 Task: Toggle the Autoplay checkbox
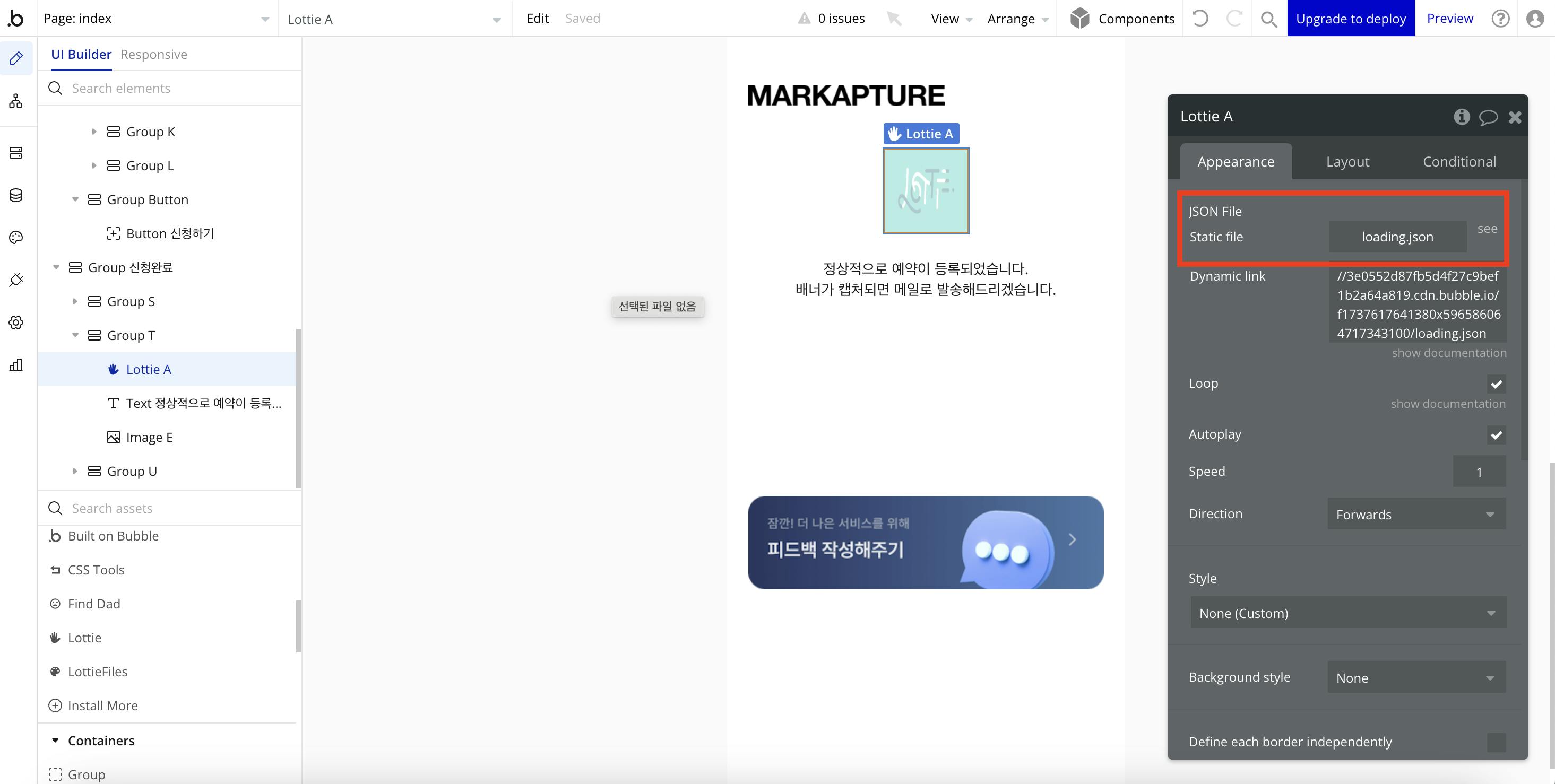(x=1496, y=434)
